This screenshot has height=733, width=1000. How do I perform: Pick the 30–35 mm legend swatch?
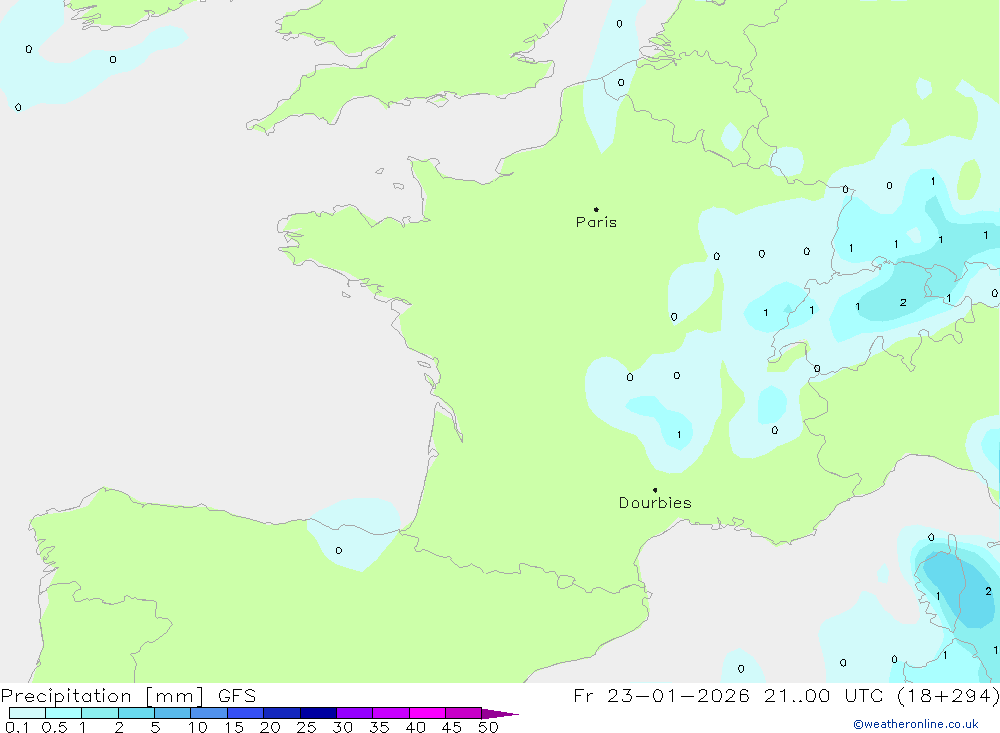pyautogui.click(x=355, y=713)
